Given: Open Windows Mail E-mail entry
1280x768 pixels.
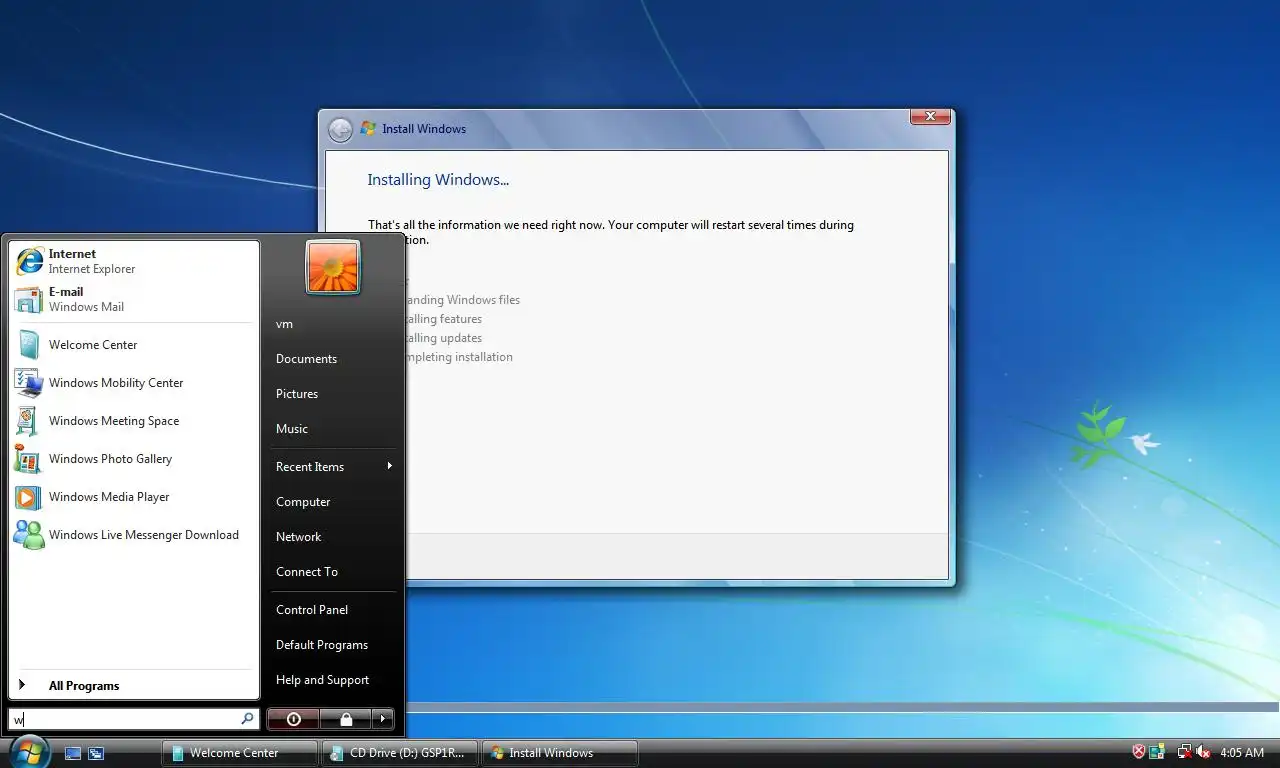Looking at the screenshot, I should click(x=134, y=299).
